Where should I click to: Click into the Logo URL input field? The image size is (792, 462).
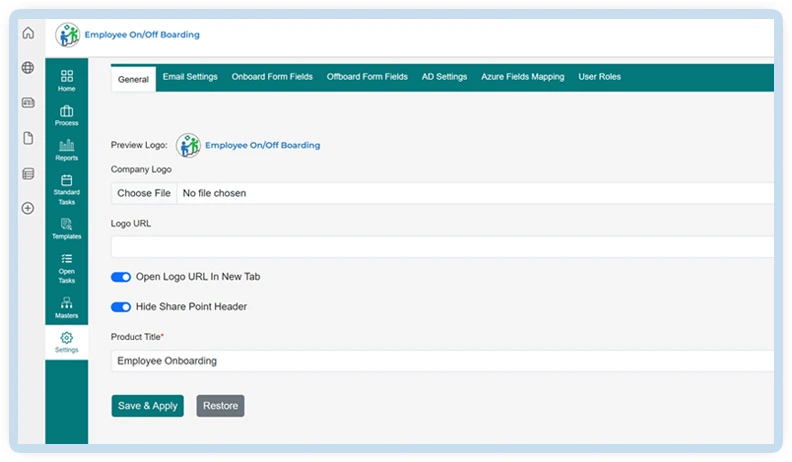pos(440,247)
